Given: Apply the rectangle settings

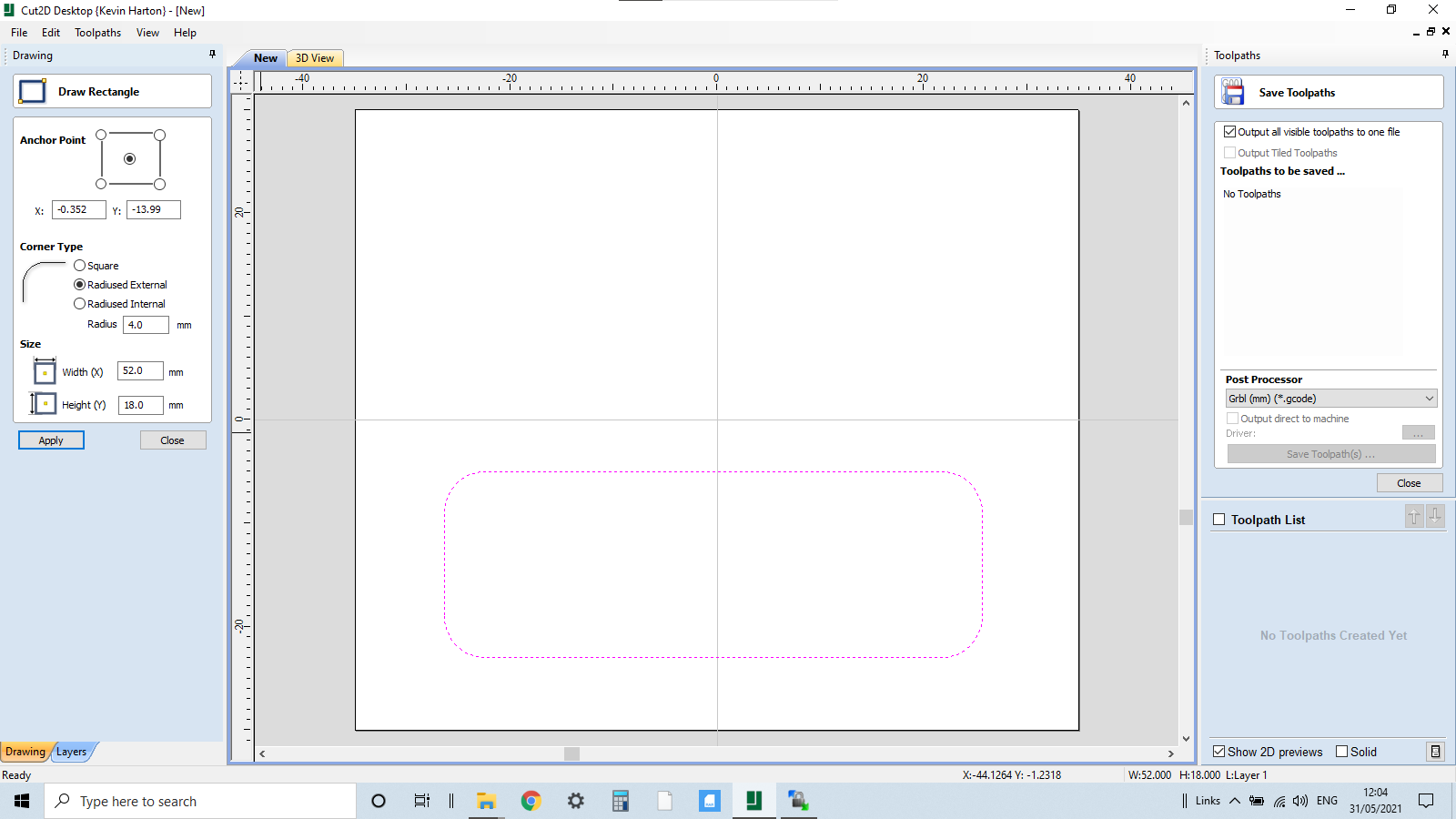Looking at the screenshot, I should point(51,440).
